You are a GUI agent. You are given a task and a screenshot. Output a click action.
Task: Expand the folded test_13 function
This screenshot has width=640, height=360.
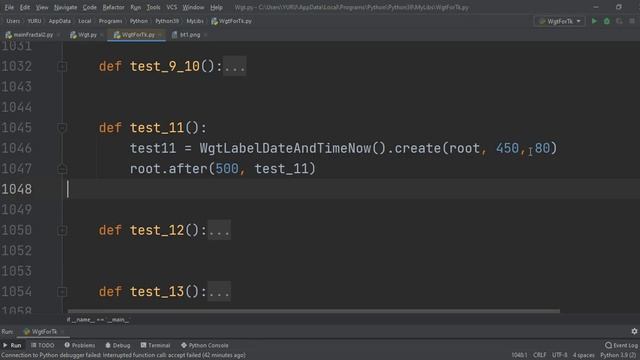coord(62,292)
